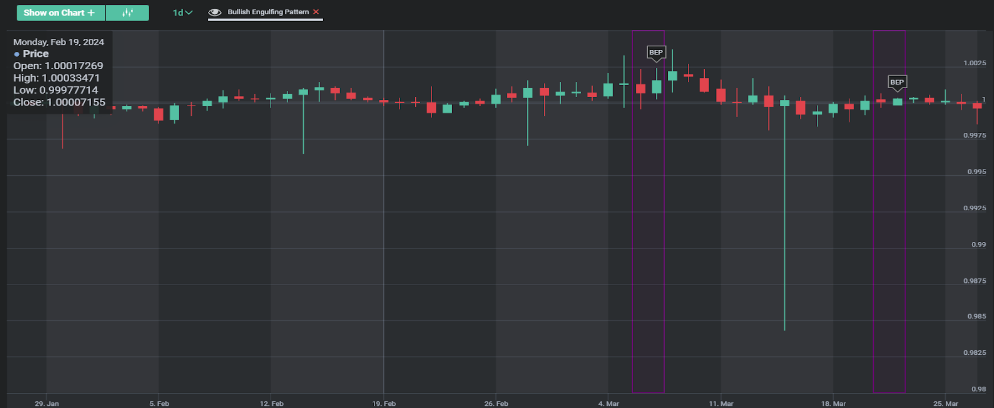This screenshot has height=408, width=994.
Task: Click the 0.995 price axis label
Action: click(x=978, y=172)
